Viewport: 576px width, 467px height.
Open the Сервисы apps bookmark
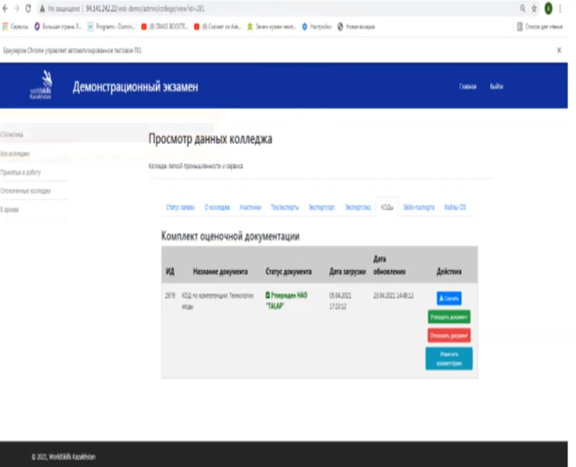pos(15,26)
